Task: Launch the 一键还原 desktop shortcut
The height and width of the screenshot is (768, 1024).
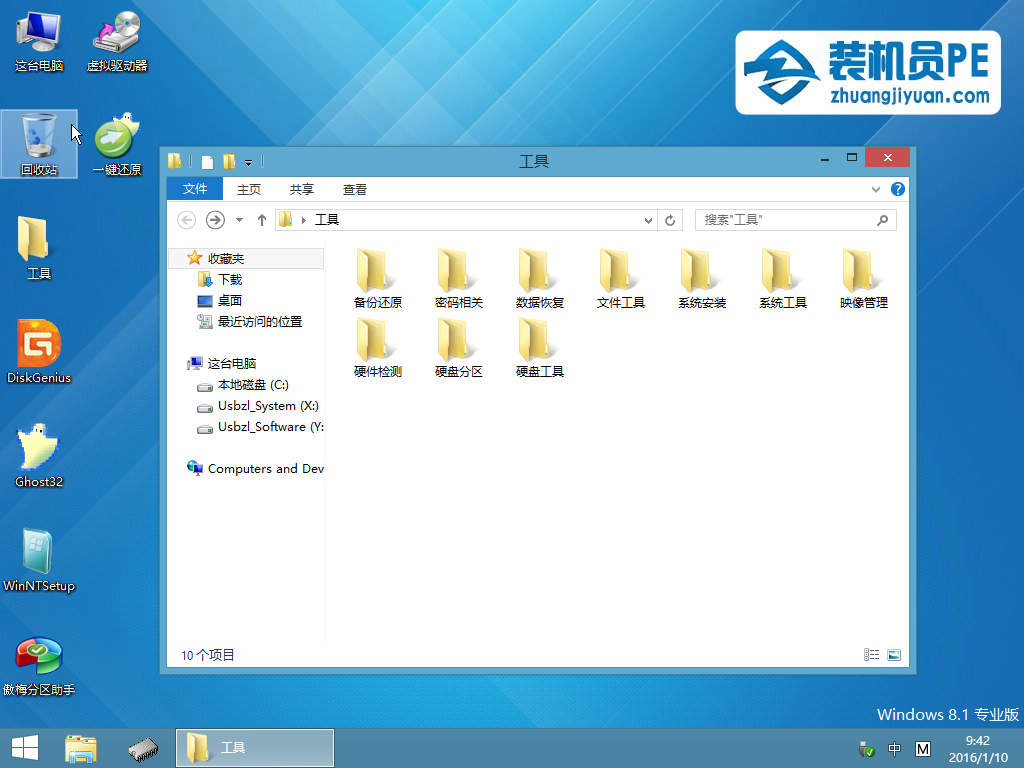Action: point(117,145)
